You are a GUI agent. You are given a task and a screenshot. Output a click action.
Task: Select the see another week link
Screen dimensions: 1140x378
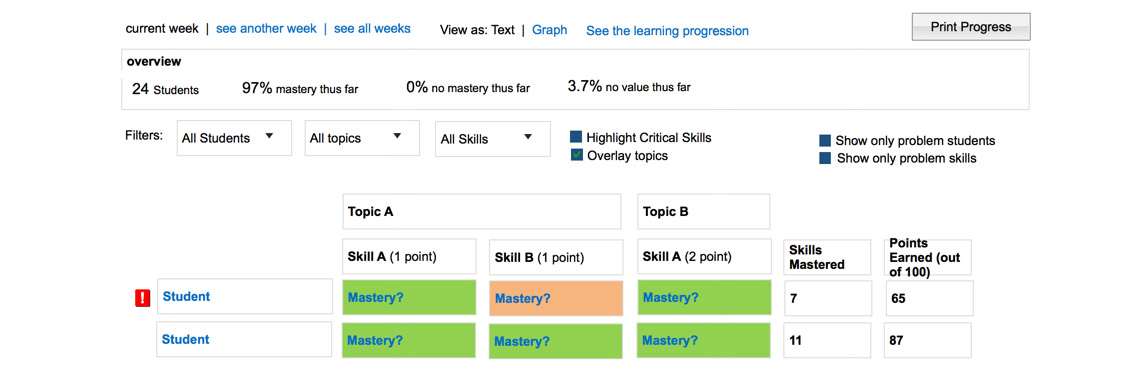(266, 29)
